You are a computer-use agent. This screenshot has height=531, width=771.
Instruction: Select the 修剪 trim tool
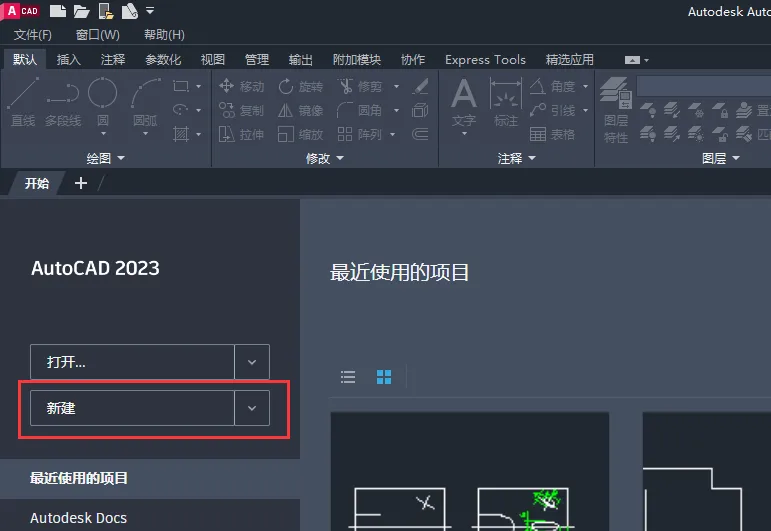point(360,86)
